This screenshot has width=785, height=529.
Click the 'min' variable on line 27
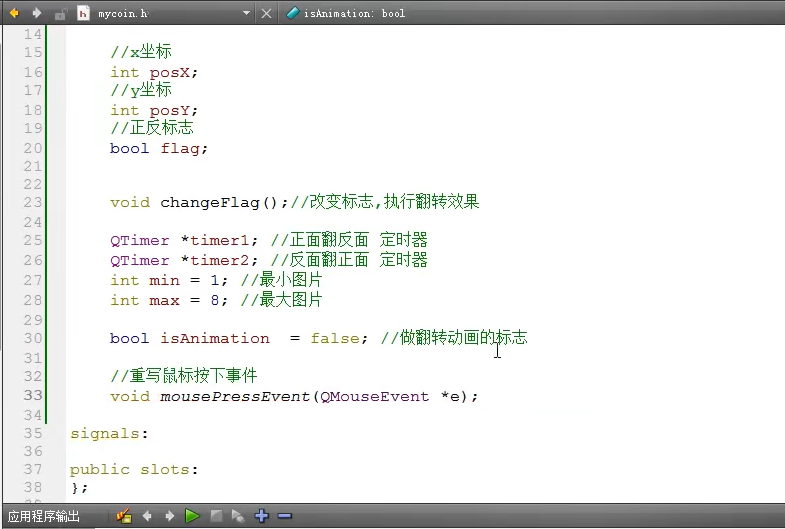[x=164, y=280]
